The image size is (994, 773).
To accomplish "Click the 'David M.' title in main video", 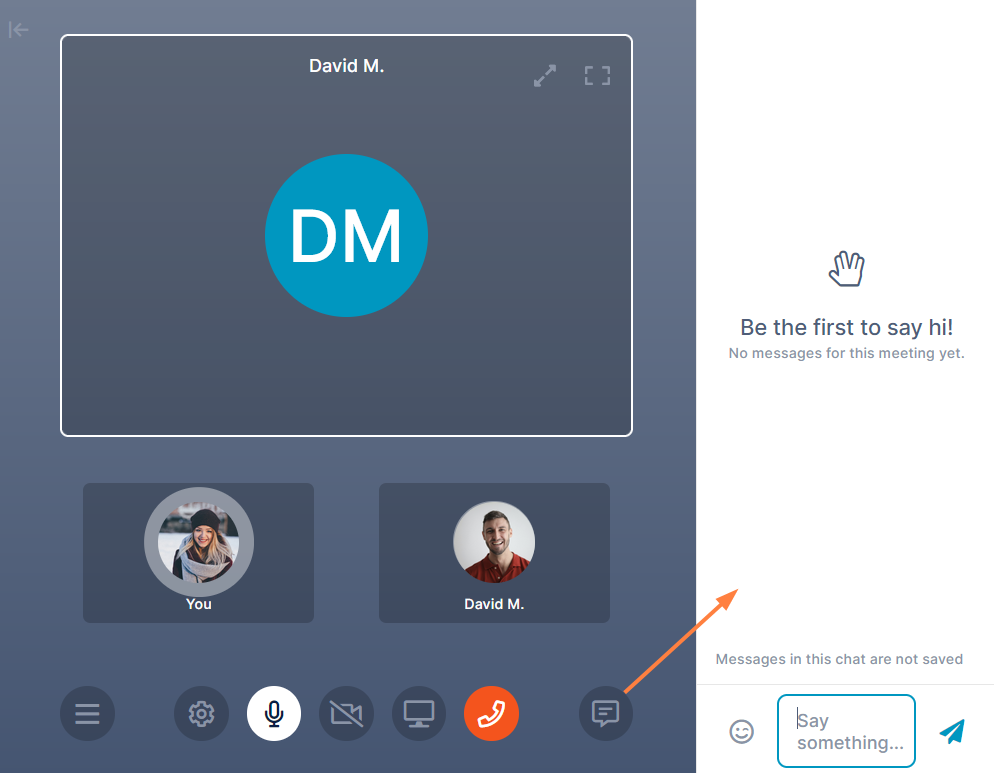I will pos(346,66).
